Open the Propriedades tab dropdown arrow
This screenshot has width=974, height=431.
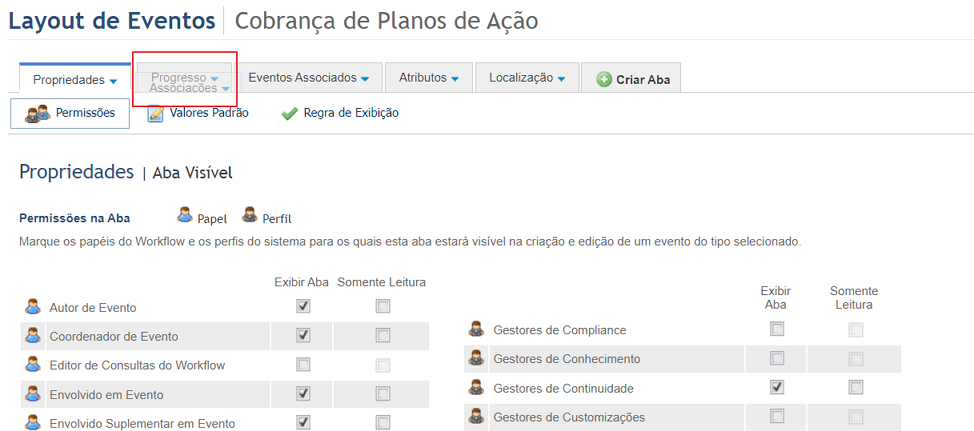pos(113,81)
